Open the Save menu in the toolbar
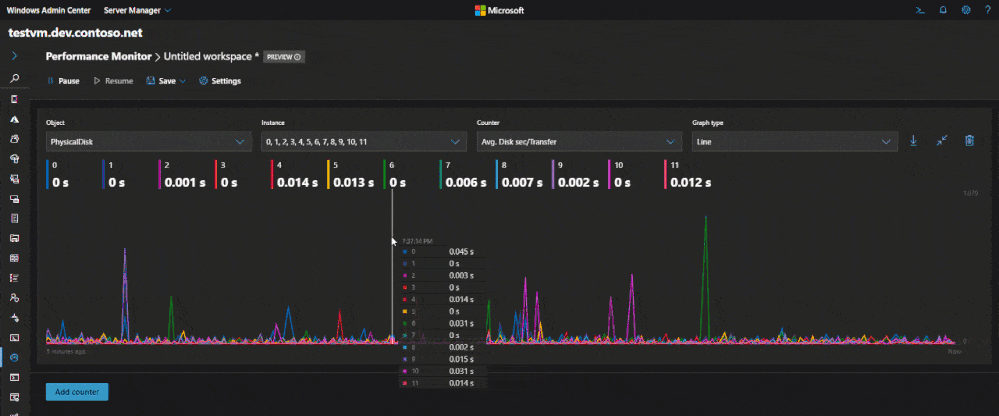 pyautogui.click(x=166, y=81)
